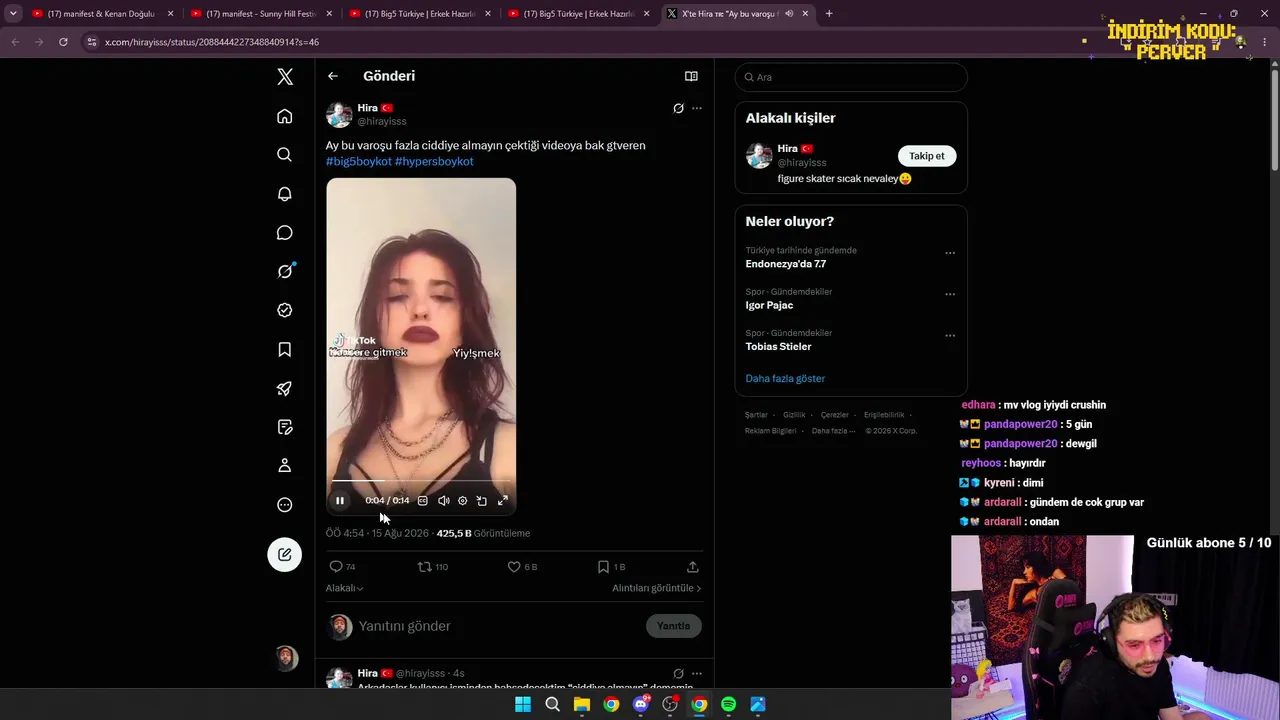Switch to fourth tab, Big5 Türkiye
The image size is (1280, 720).
click(x=577, y=14)
